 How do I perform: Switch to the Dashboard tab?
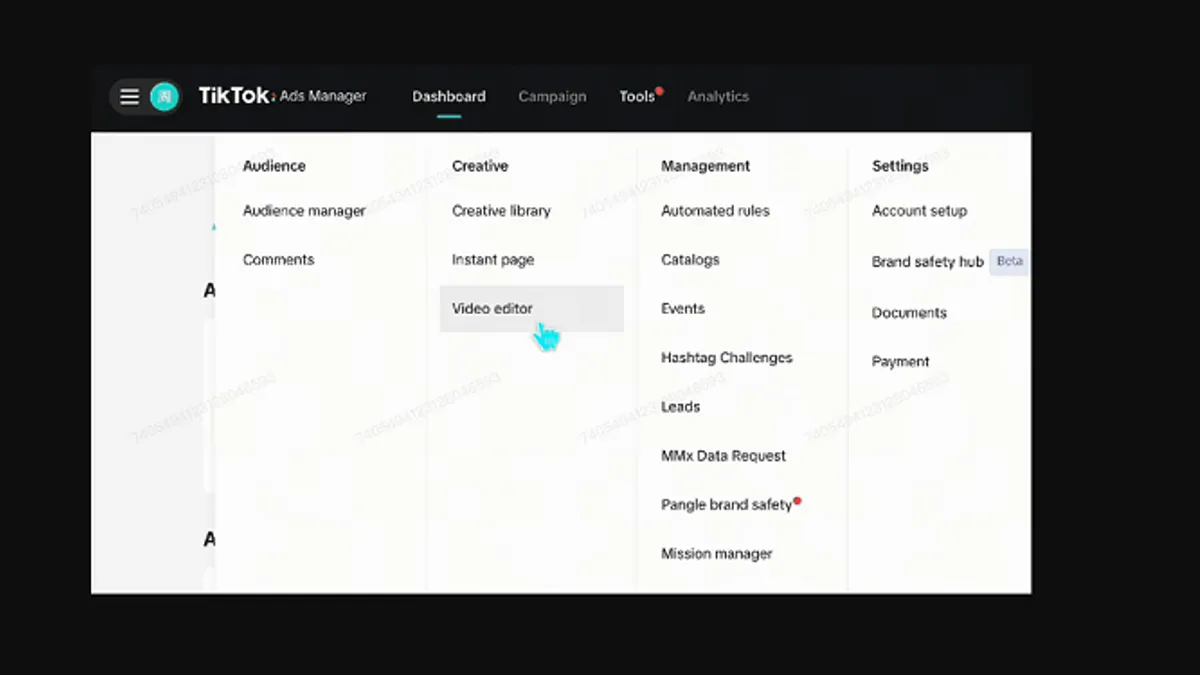pyautogui.click(x=449, y=97)
